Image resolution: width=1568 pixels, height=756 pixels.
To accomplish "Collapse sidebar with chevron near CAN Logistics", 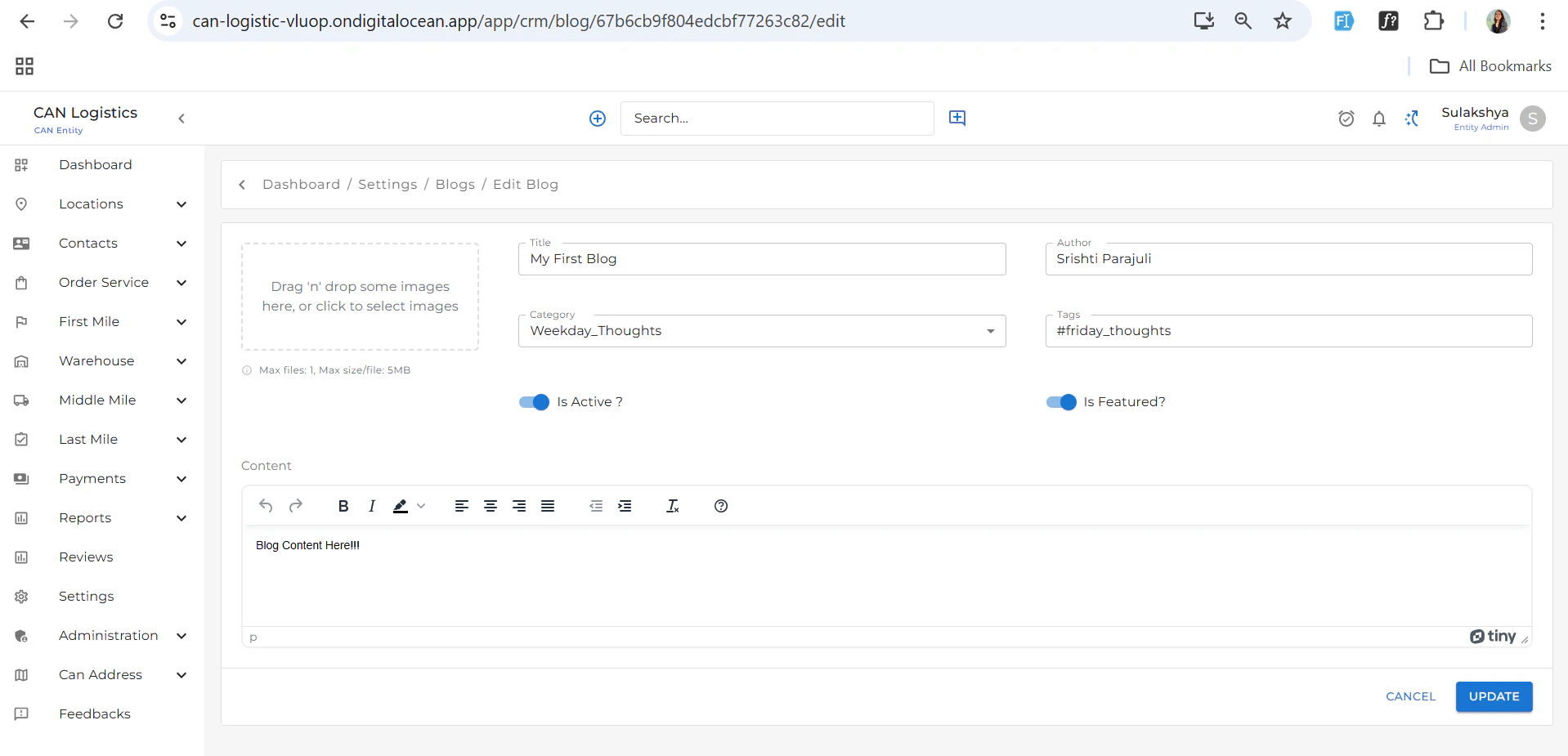I will [181, 119].
